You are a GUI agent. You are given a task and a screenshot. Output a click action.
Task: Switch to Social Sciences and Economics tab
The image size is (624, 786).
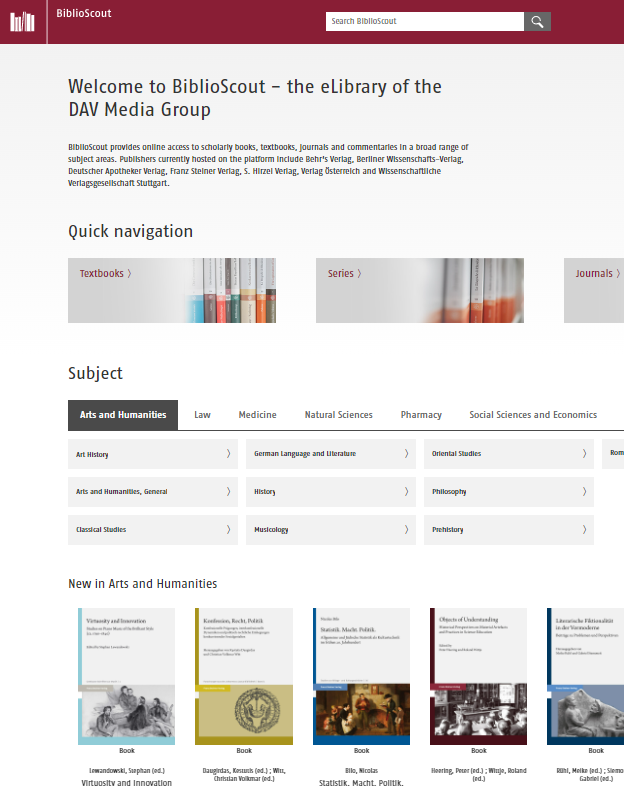click(x=533, y=415)
